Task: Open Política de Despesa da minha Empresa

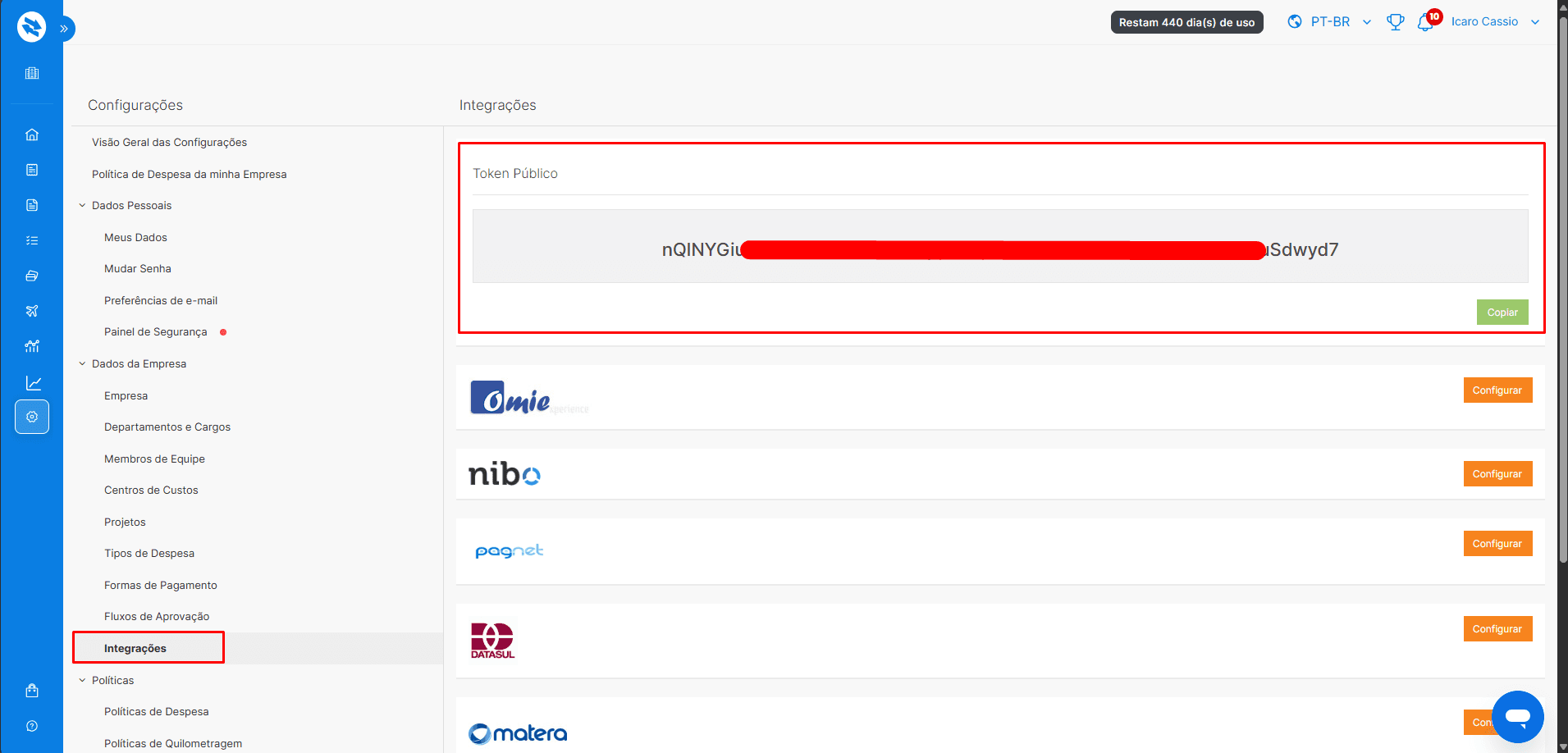Action: 189,175
